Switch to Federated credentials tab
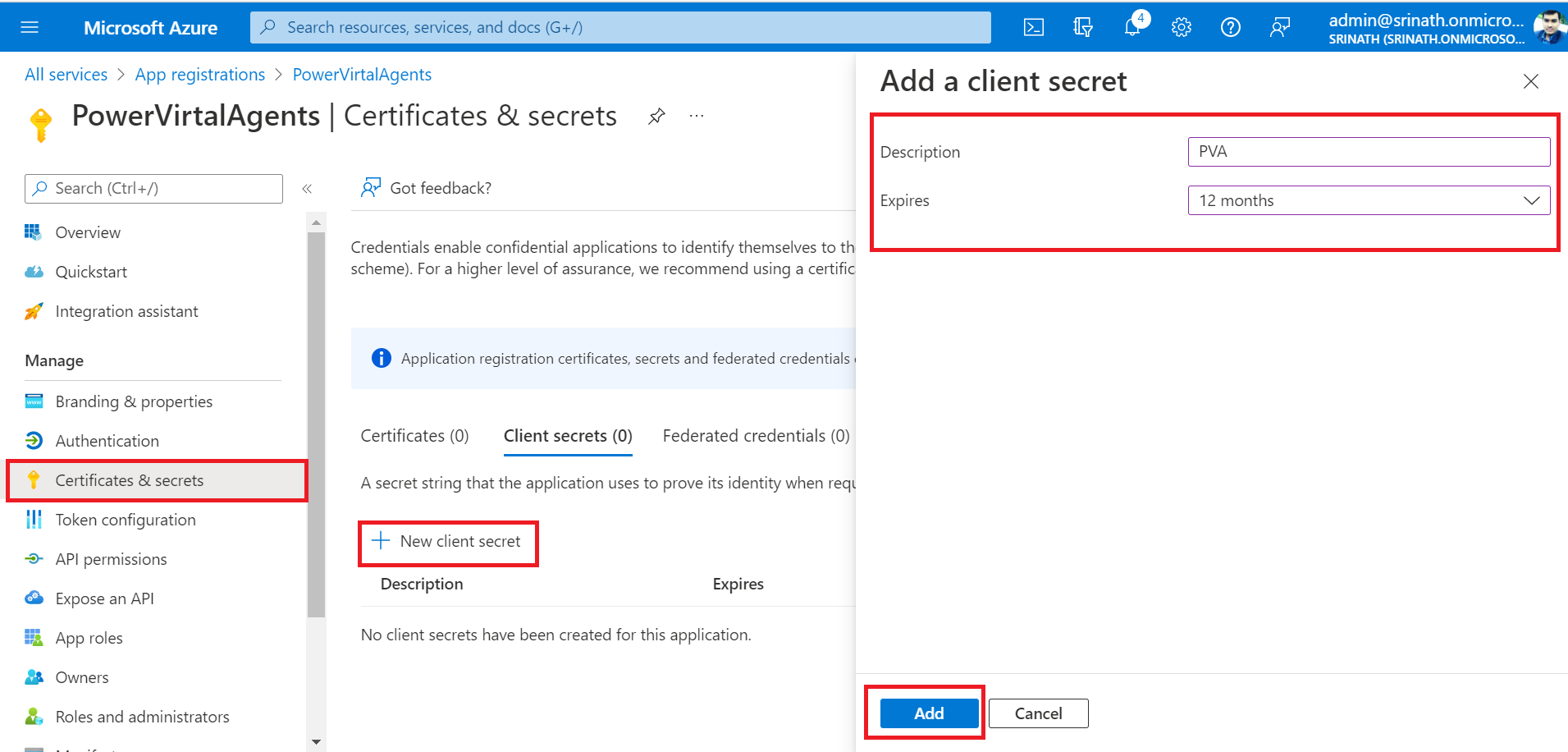The height and width of the screenshot is (752, 1568). (x=756, y=436)
